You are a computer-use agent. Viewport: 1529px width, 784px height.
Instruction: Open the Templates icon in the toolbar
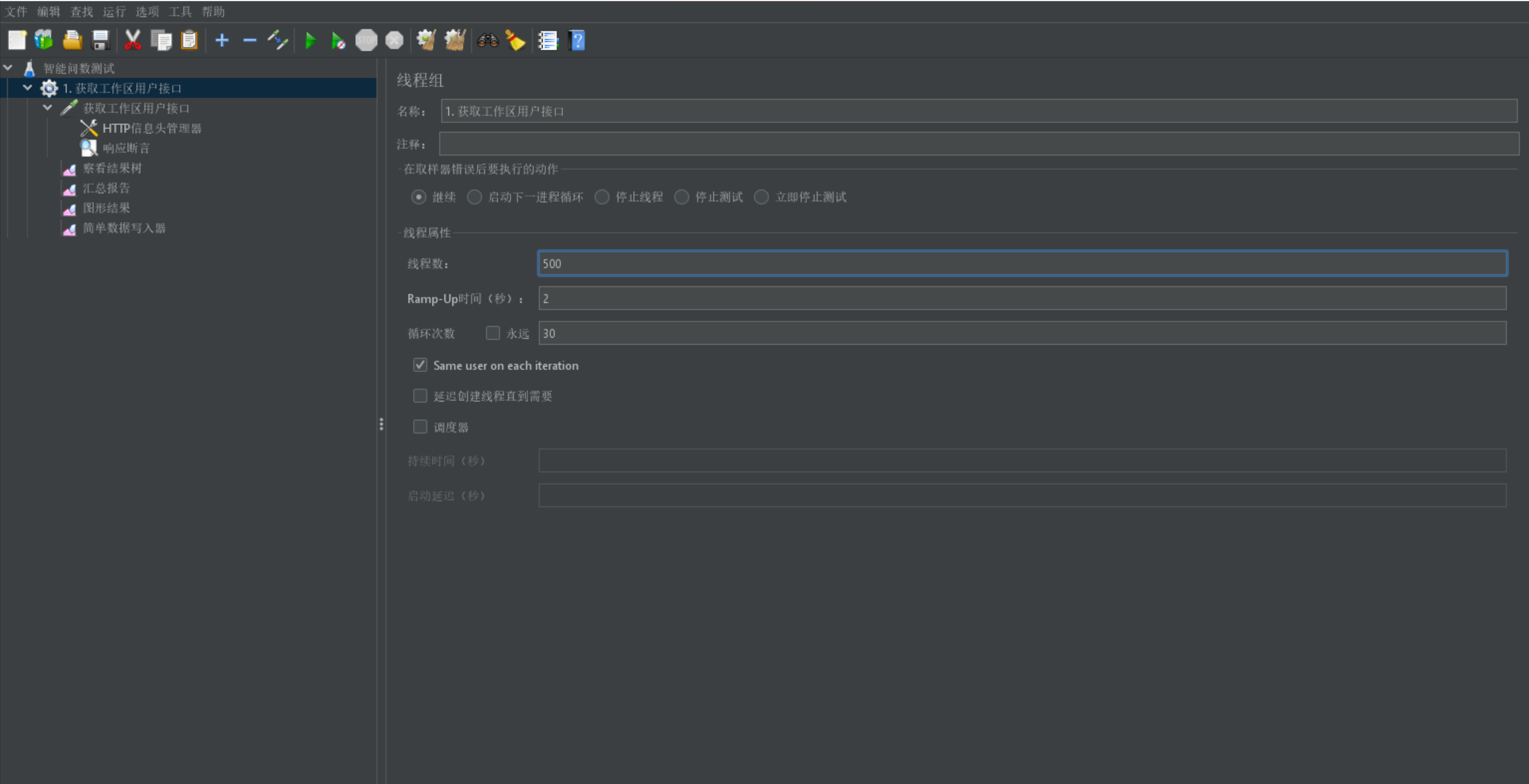pos(44,40)
